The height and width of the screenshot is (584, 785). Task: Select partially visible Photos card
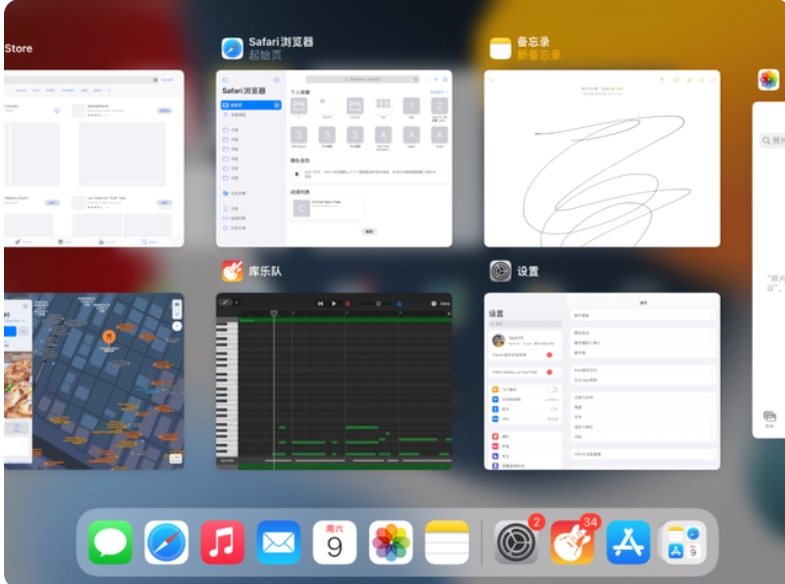click(769, 270)
